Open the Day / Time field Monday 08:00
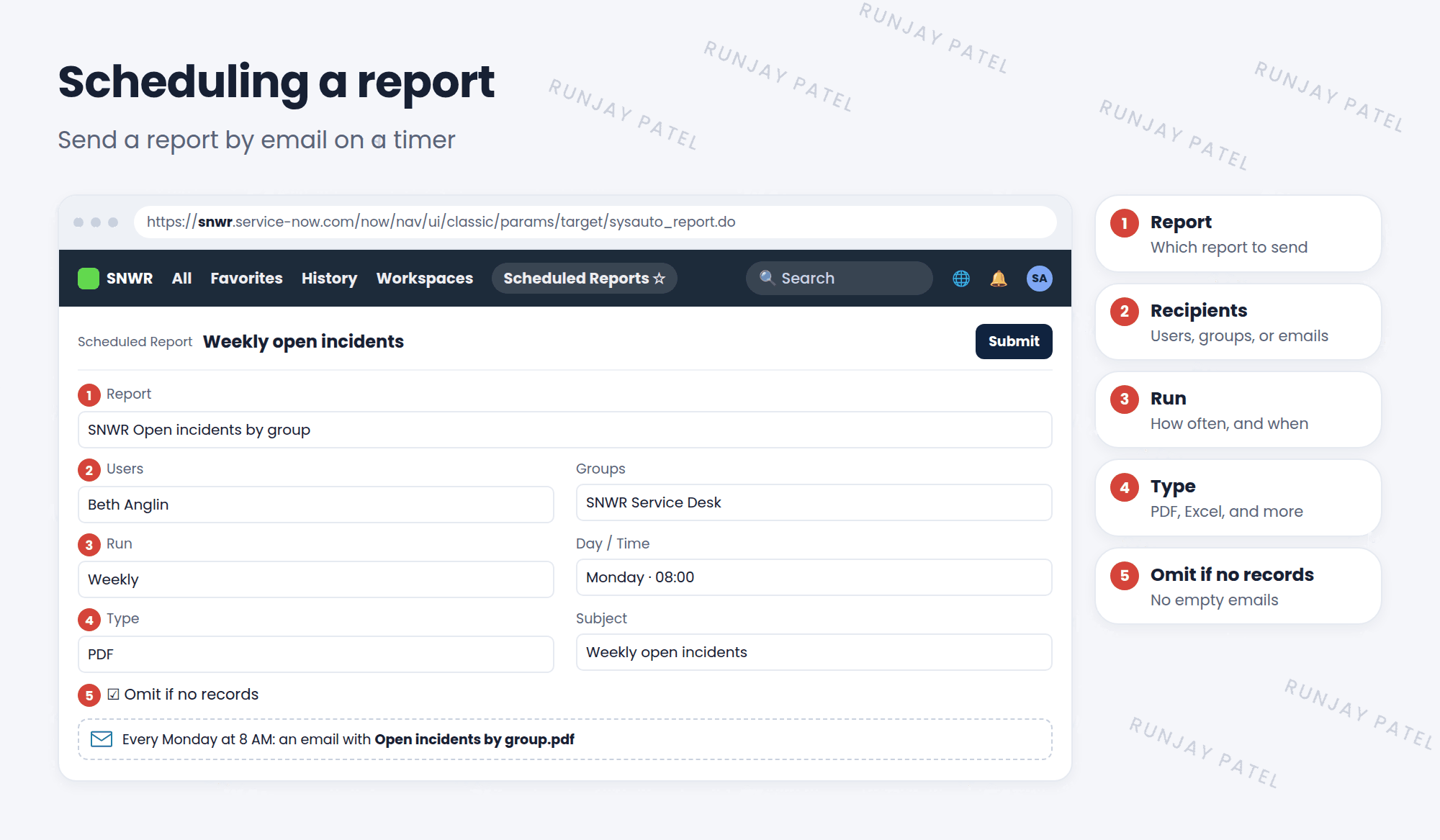The width and height of the screenshot is (1440, 840). (x=814, y=577)
